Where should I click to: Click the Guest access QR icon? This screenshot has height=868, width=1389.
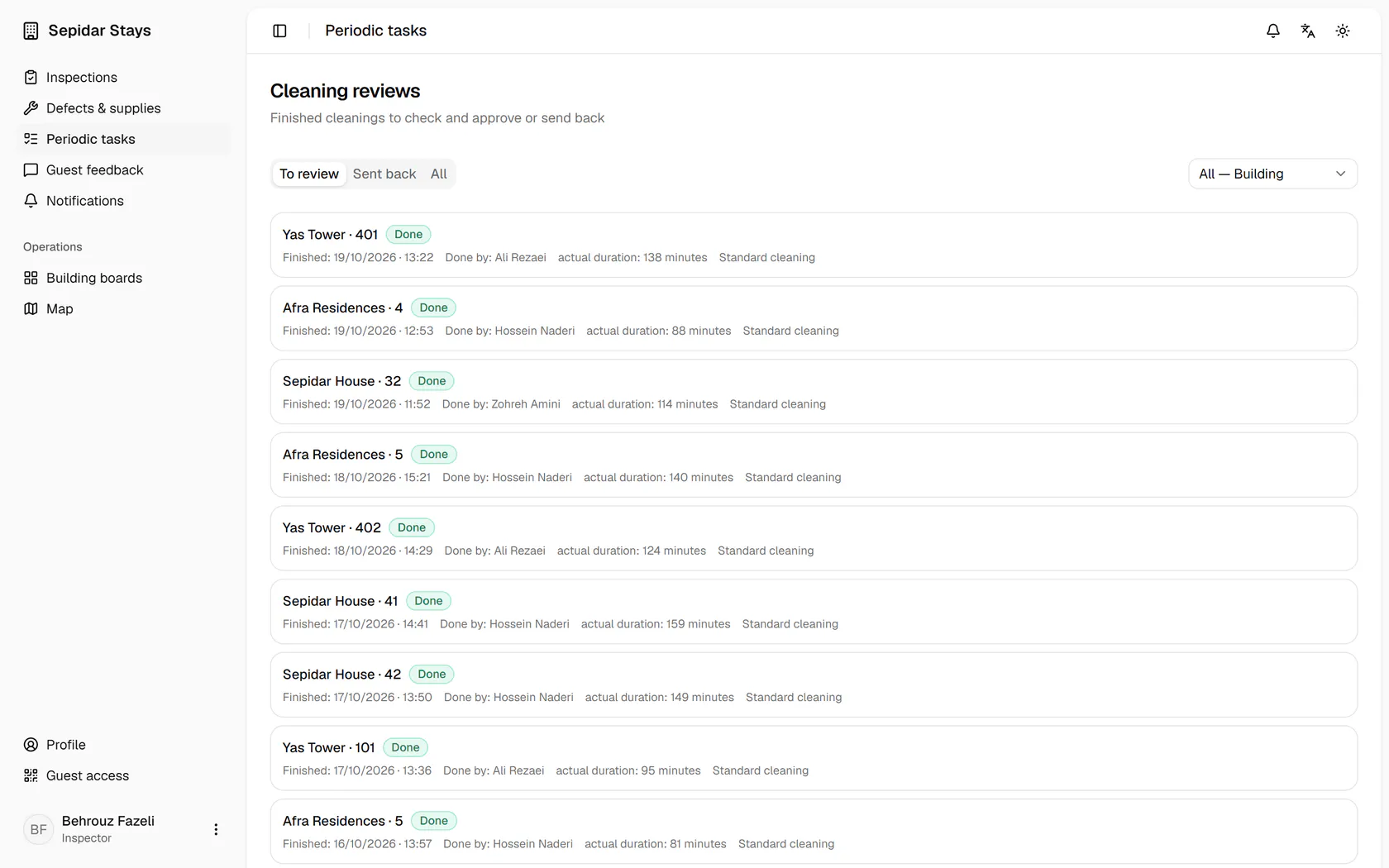coord(31,775)
